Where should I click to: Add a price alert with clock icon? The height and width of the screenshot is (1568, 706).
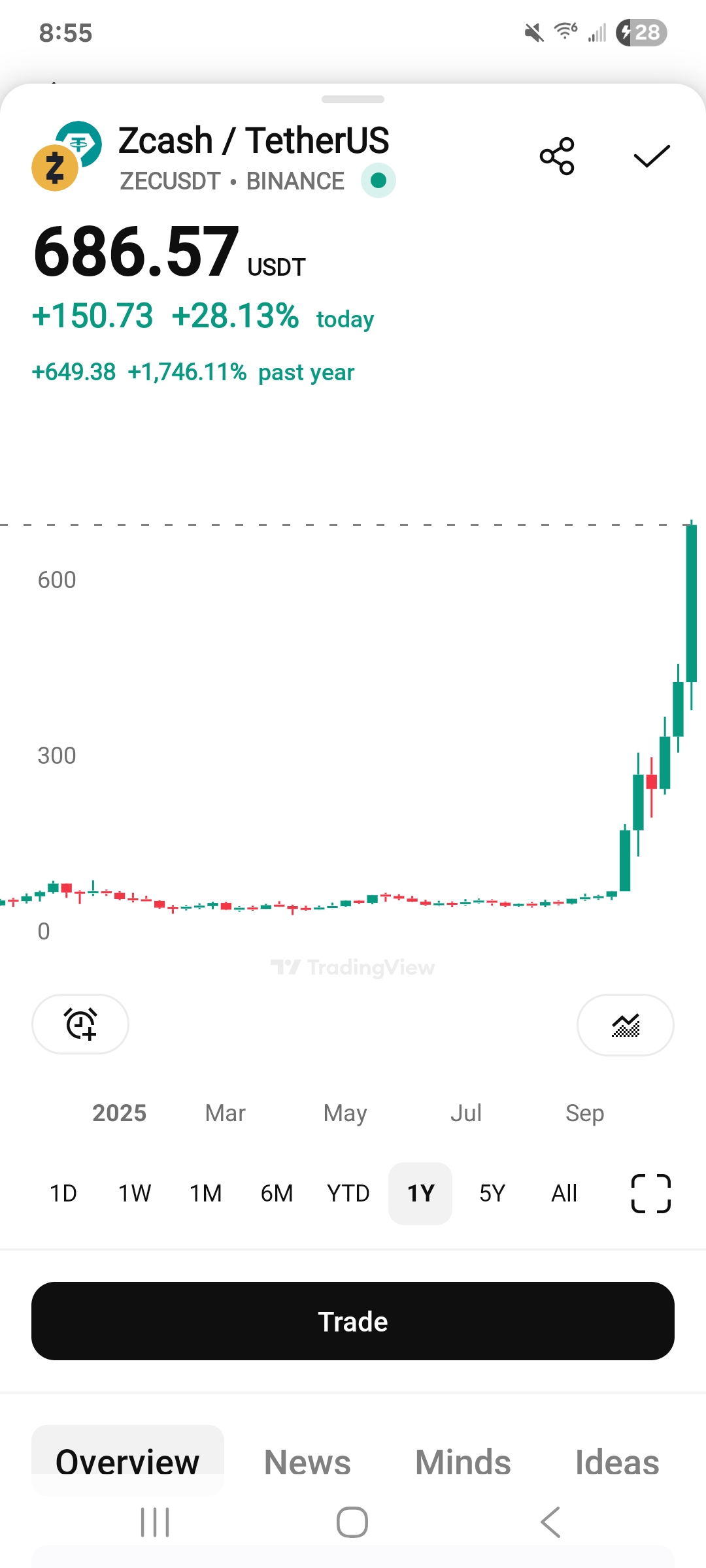pos(80,1024)
